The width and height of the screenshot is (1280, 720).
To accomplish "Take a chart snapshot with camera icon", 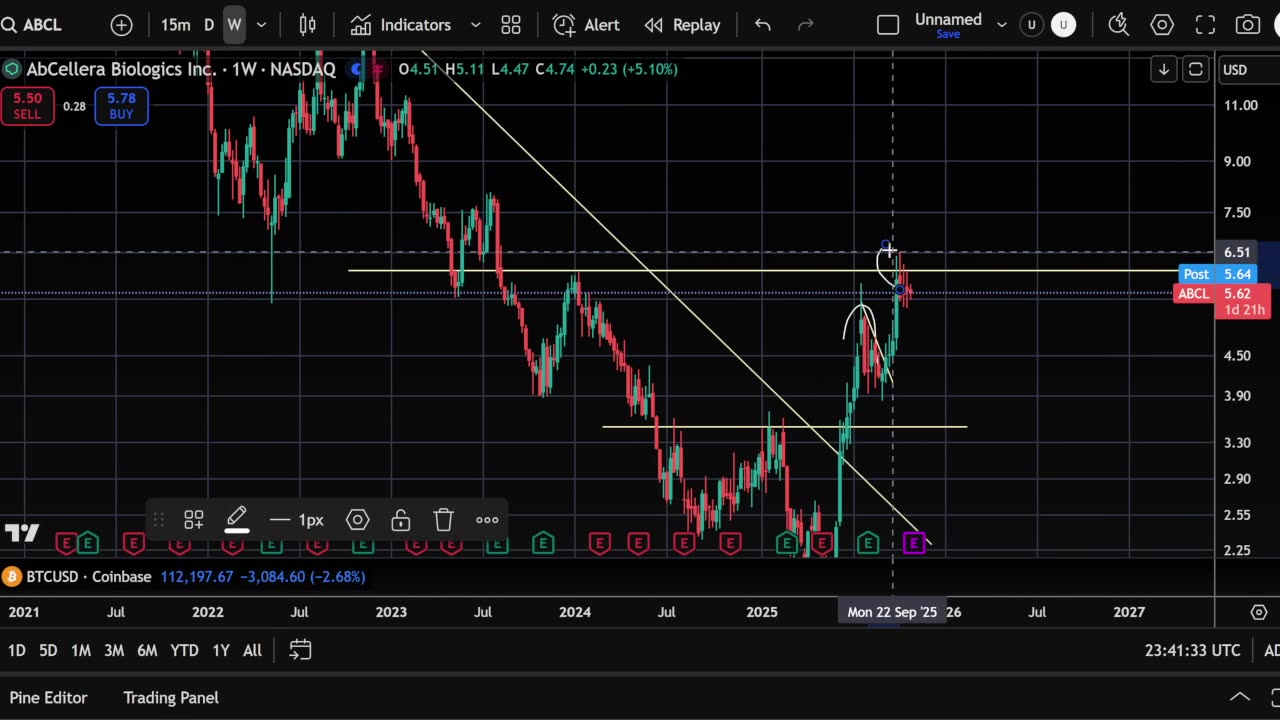I will pos(1248,25).
